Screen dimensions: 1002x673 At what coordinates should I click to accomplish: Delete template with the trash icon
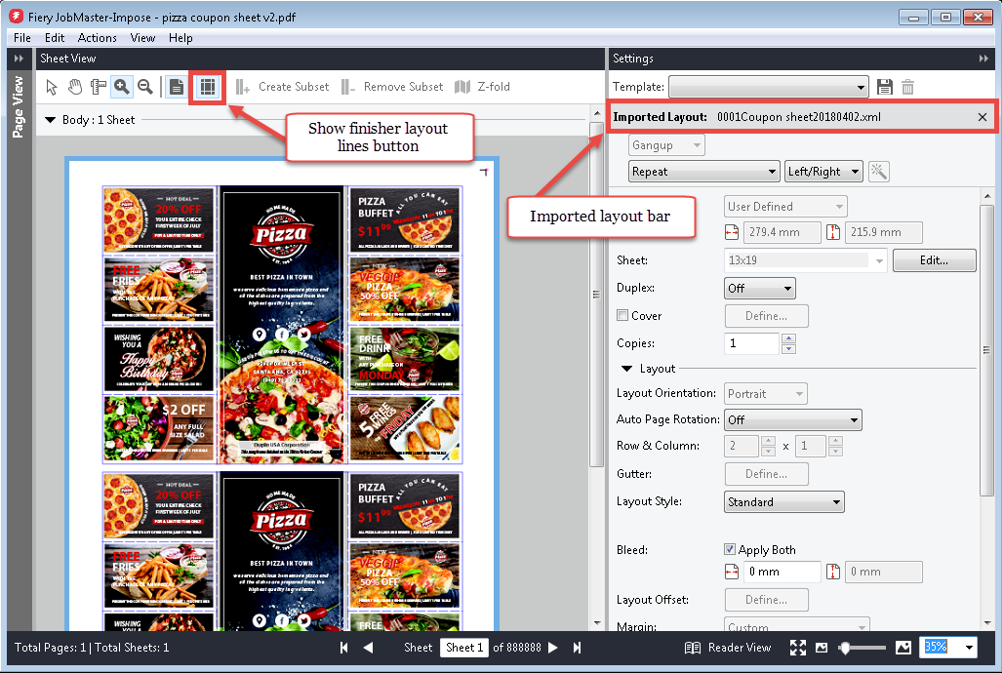(907, 87)
